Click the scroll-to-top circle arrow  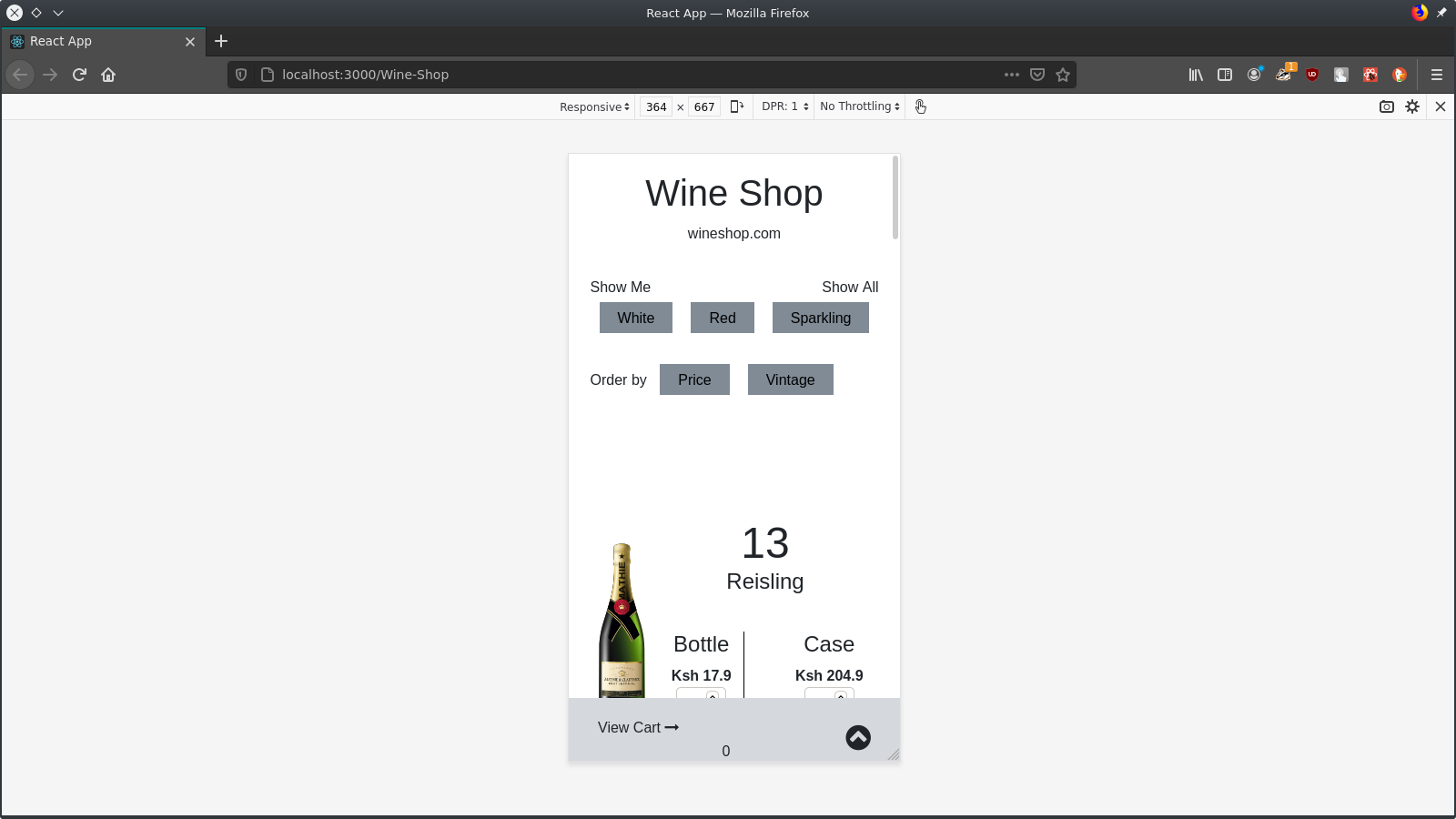pos(857,737)
